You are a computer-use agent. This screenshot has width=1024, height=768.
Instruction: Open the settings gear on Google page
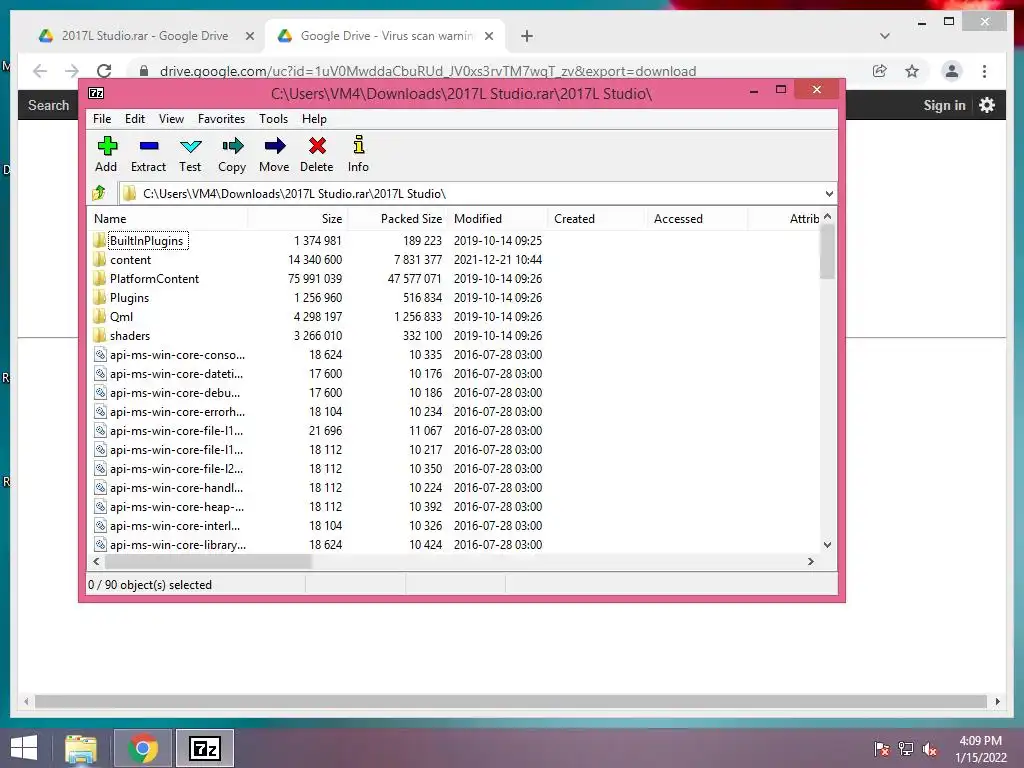[987, 105]
